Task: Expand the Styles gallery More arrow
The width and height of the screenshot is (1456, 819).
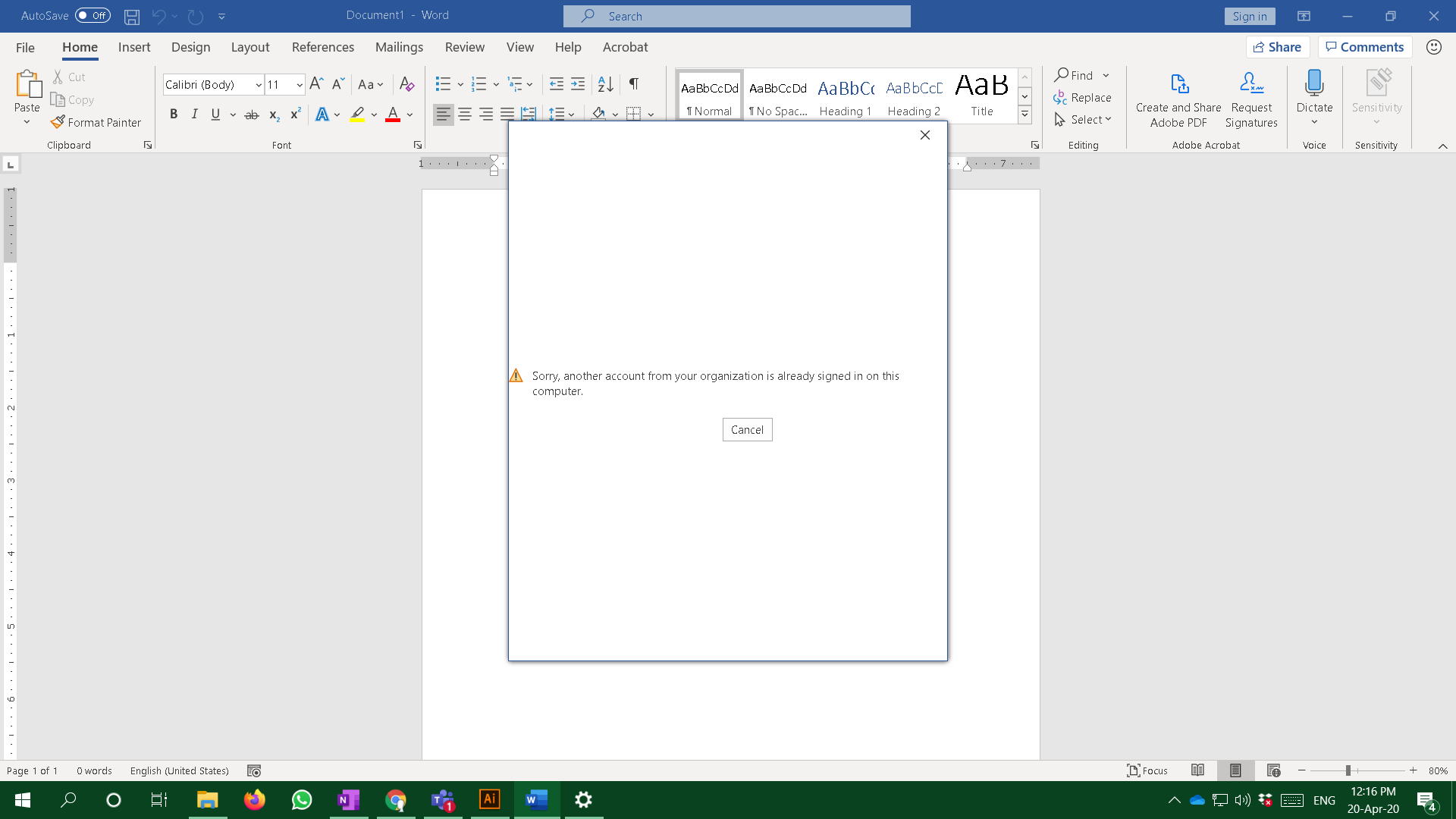Action: [1025, 115]
